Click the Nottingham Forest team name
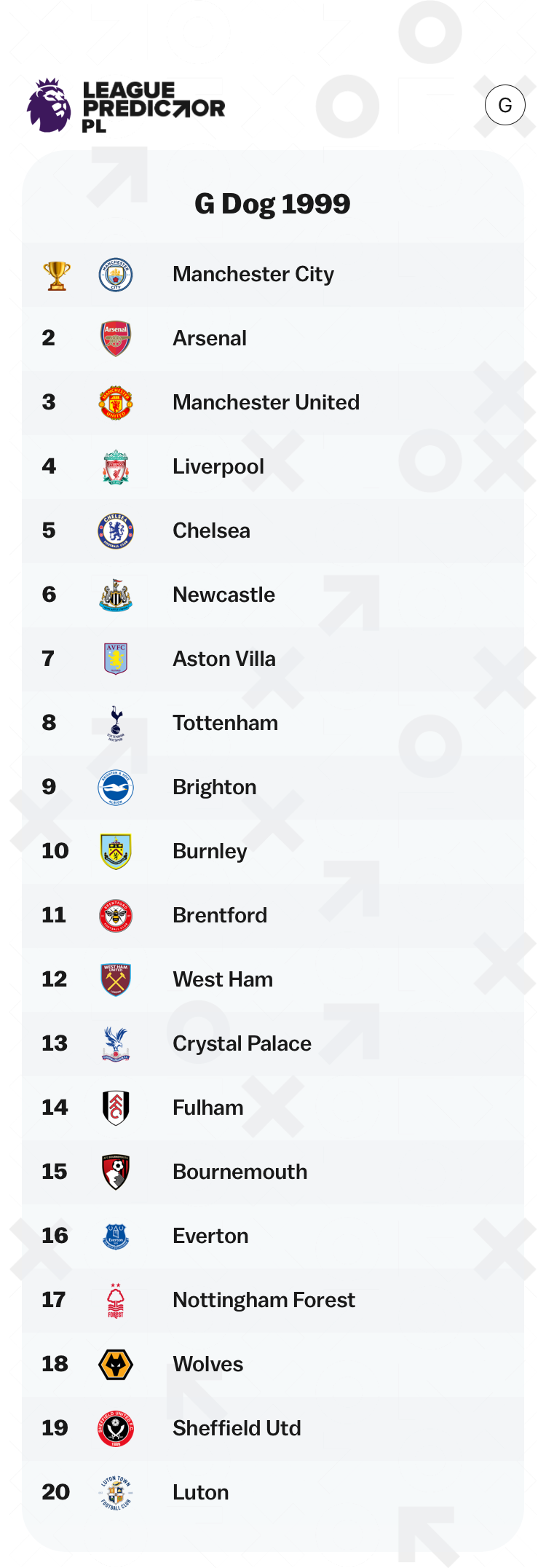This screenshot has height=1568, width=546. click(x=264, y=1300)
